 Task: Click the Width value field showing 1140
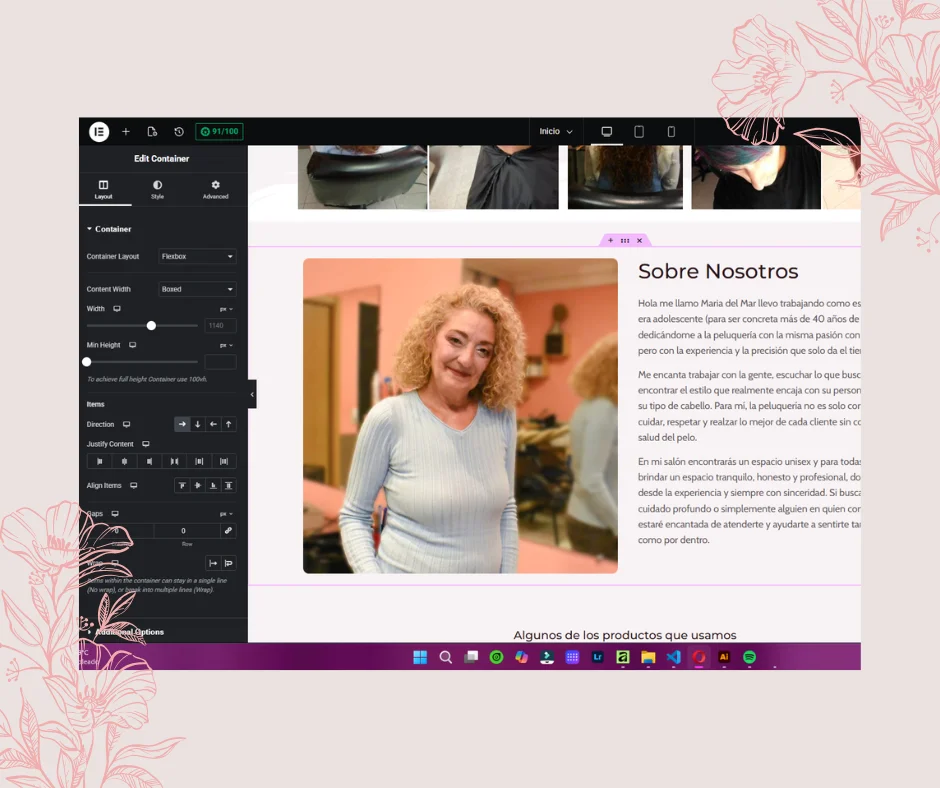[220, 326]
